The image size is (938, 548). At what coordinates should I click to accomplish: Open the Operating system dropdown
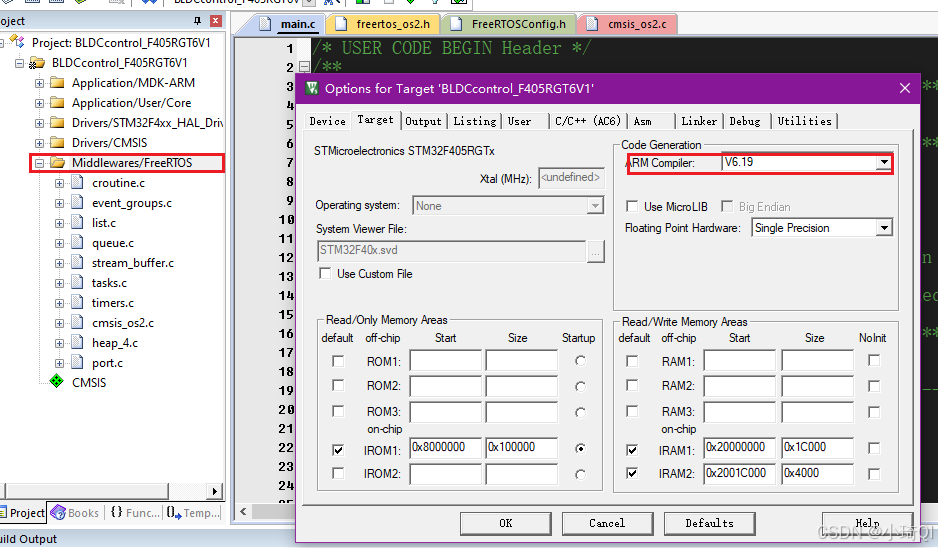click(595, 206)
